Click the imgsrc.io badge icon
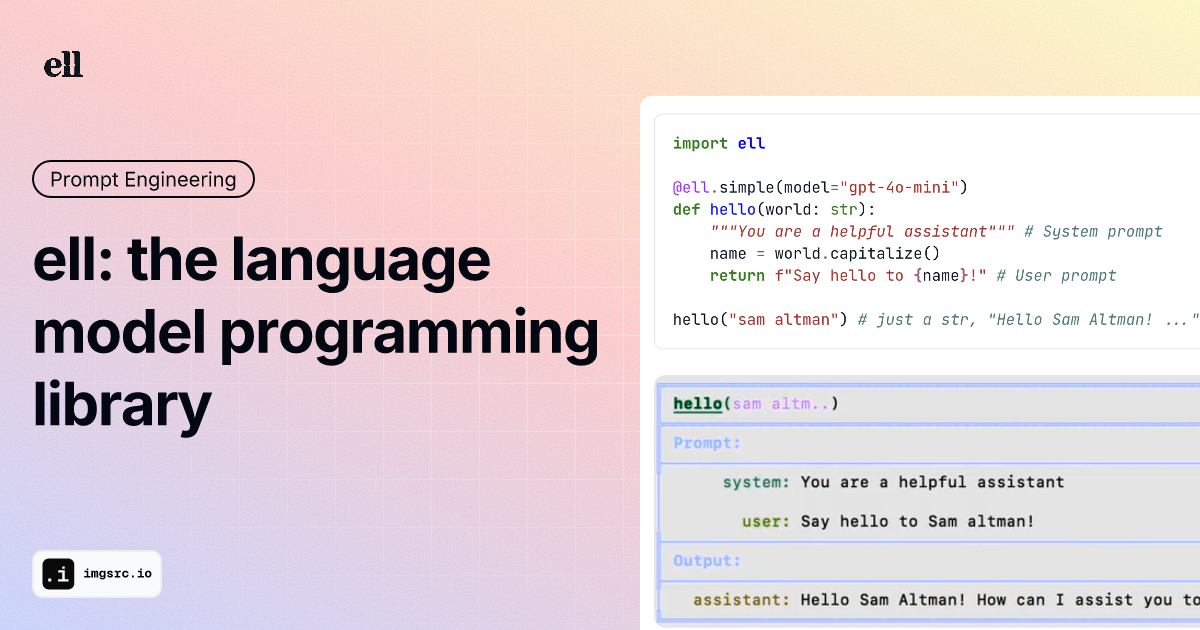This screenshot has height=630, width=1200. point(58,574)
